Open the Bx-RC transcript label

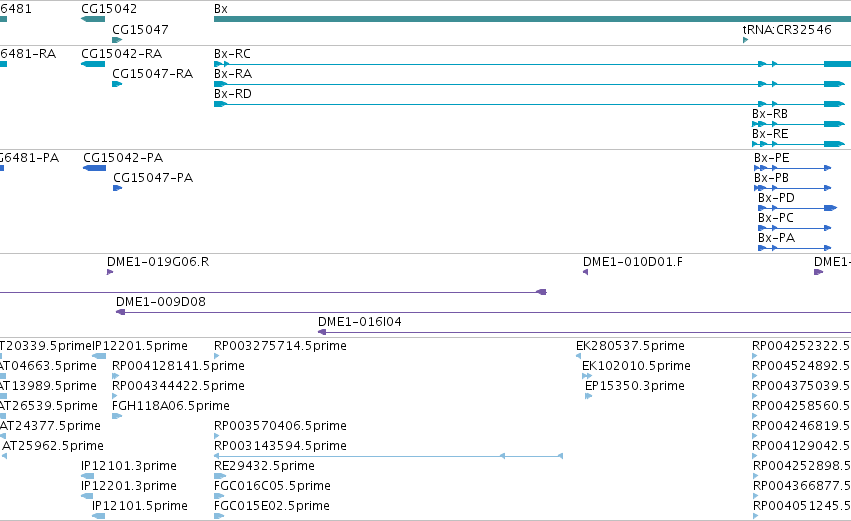(232, 54)
